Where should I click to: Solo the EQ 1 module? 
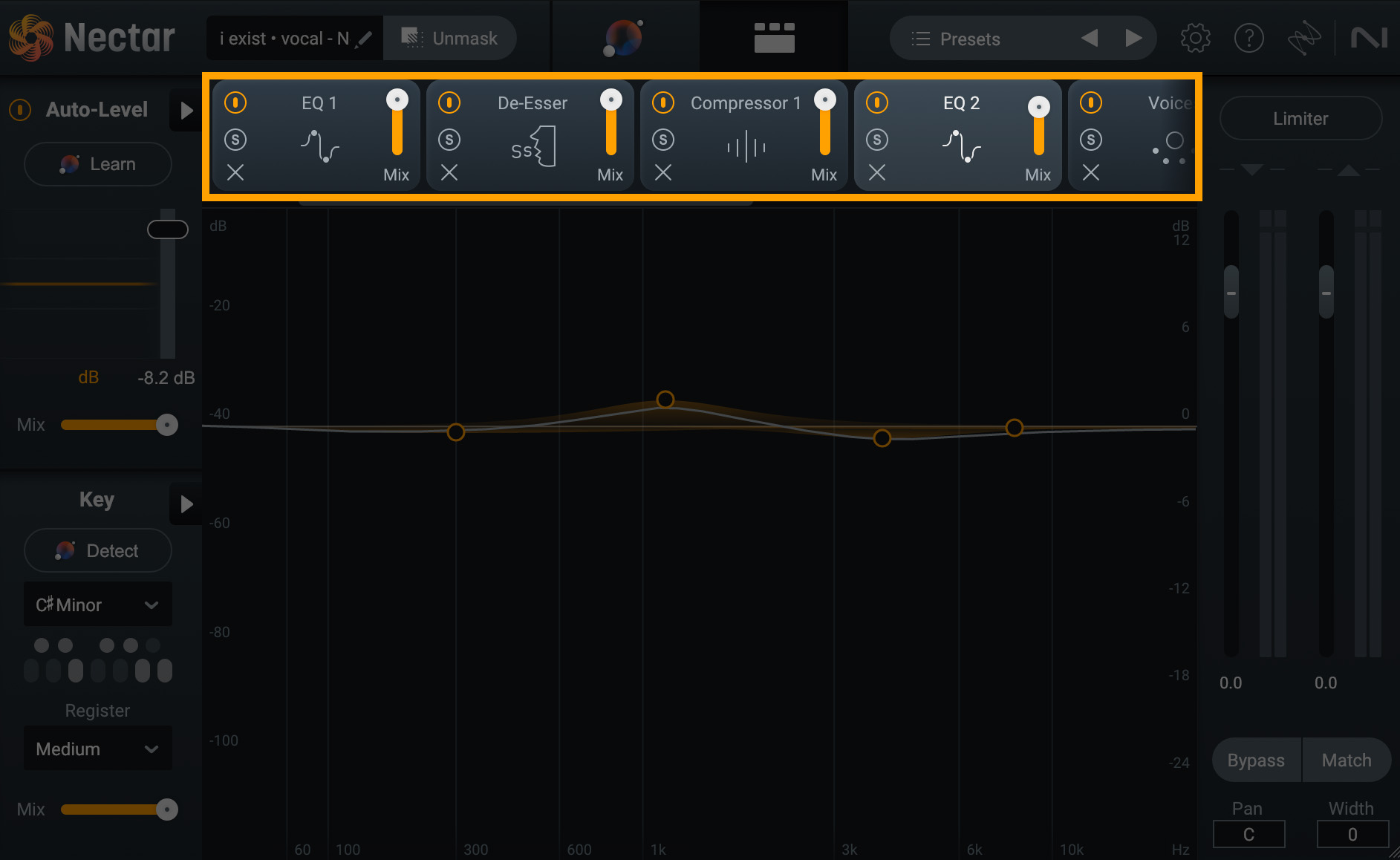coord(235,139)
